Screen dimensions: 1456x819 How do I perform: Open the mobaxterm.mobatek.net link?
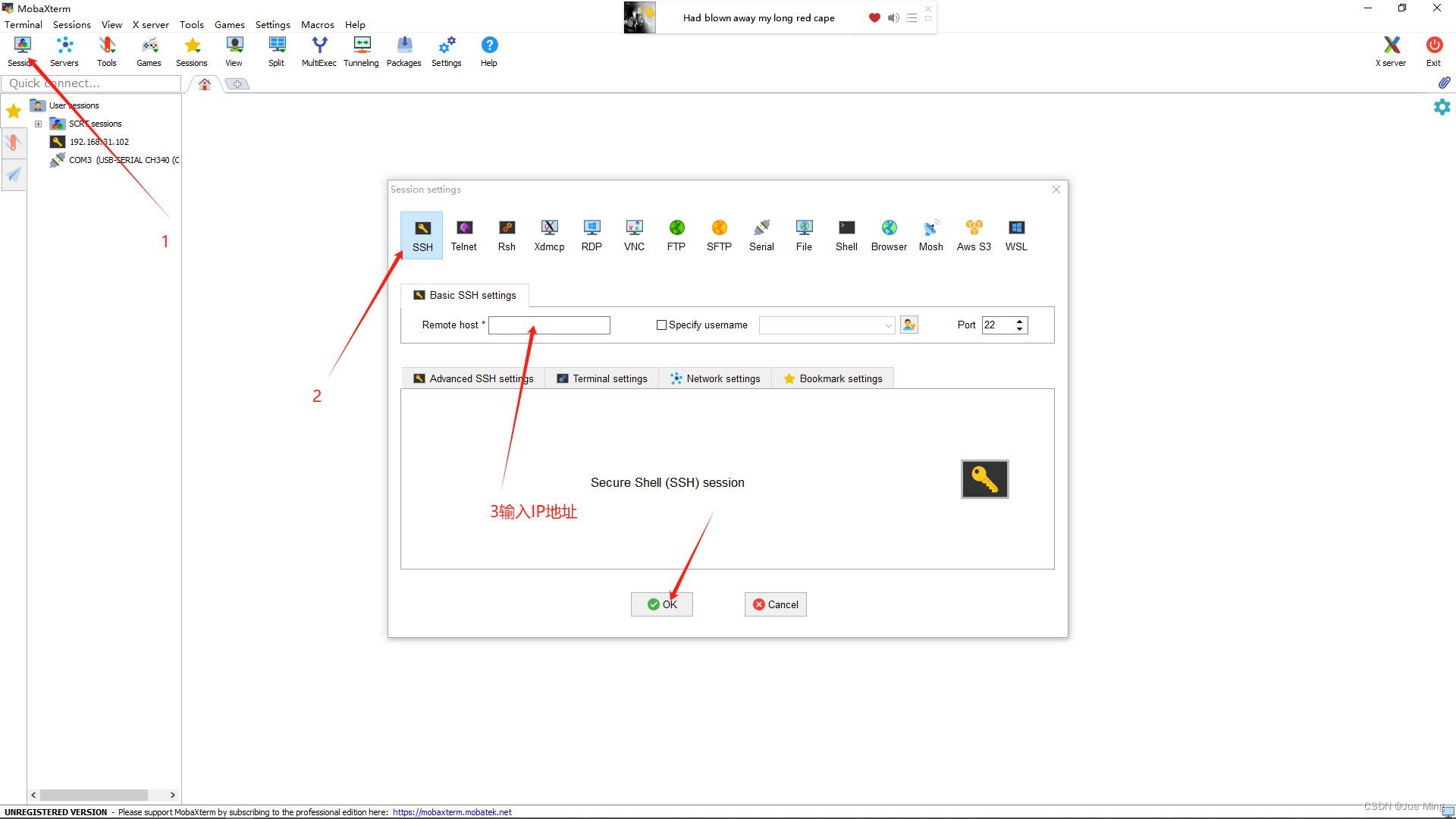pos(452,812)
